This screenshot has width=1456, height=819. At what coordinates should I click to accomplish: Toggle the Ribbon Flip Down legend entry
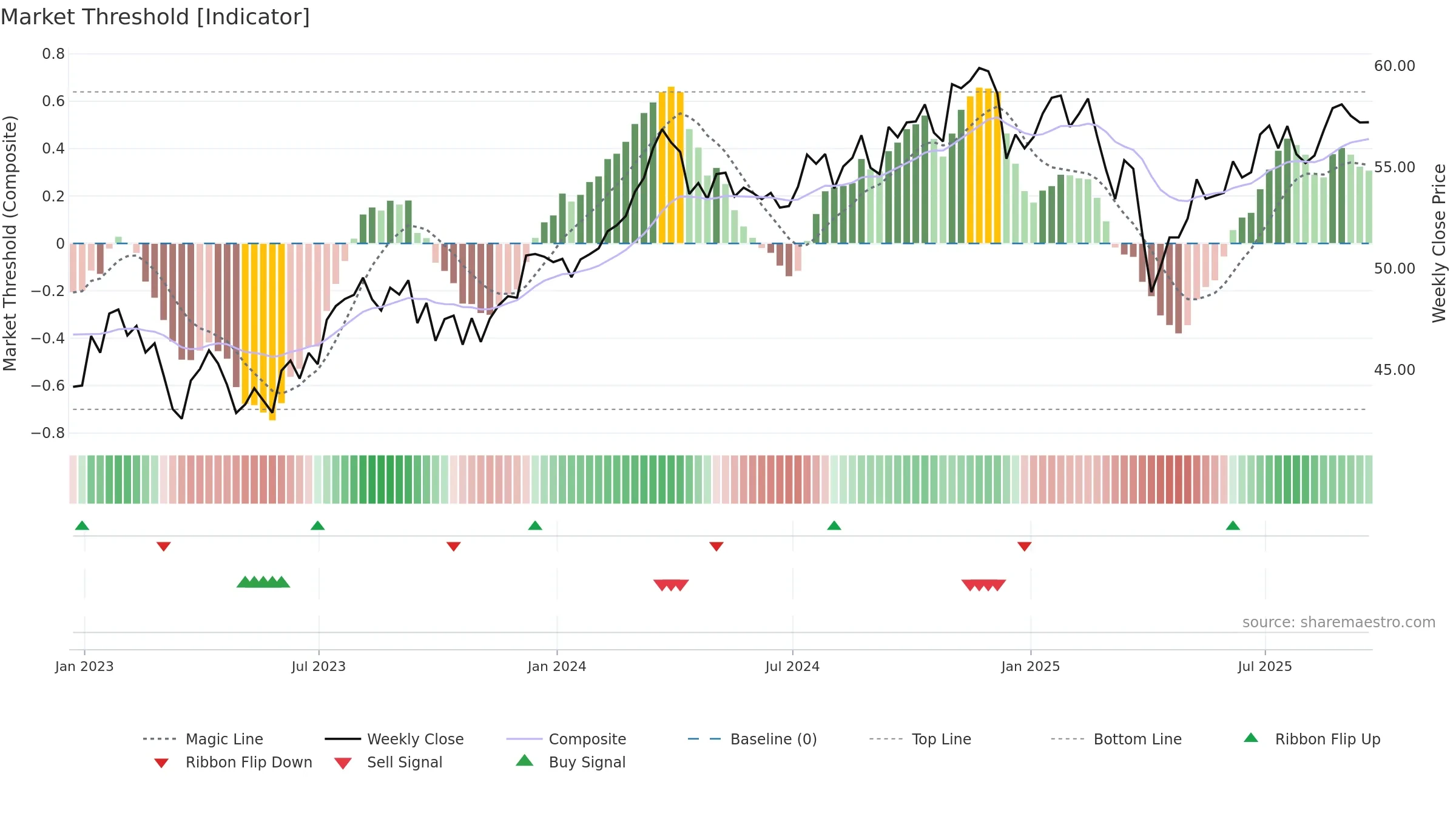(x=232, y=762)
